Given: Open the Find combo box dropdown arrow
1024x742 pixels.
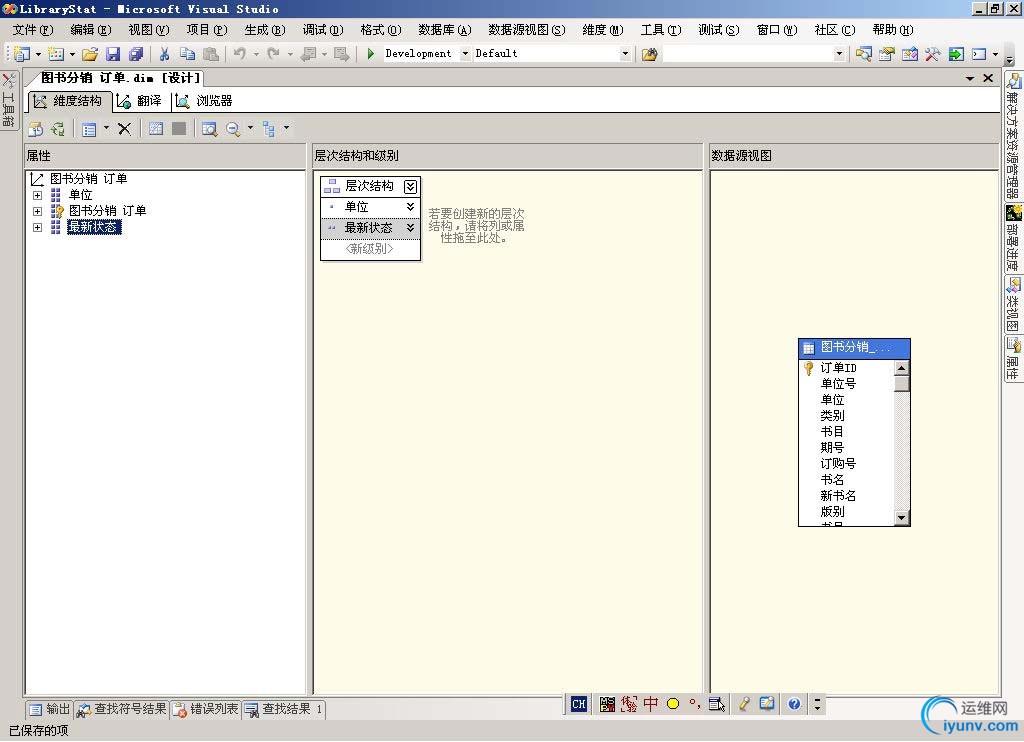Looking at the screenshot, I should 839,54.
